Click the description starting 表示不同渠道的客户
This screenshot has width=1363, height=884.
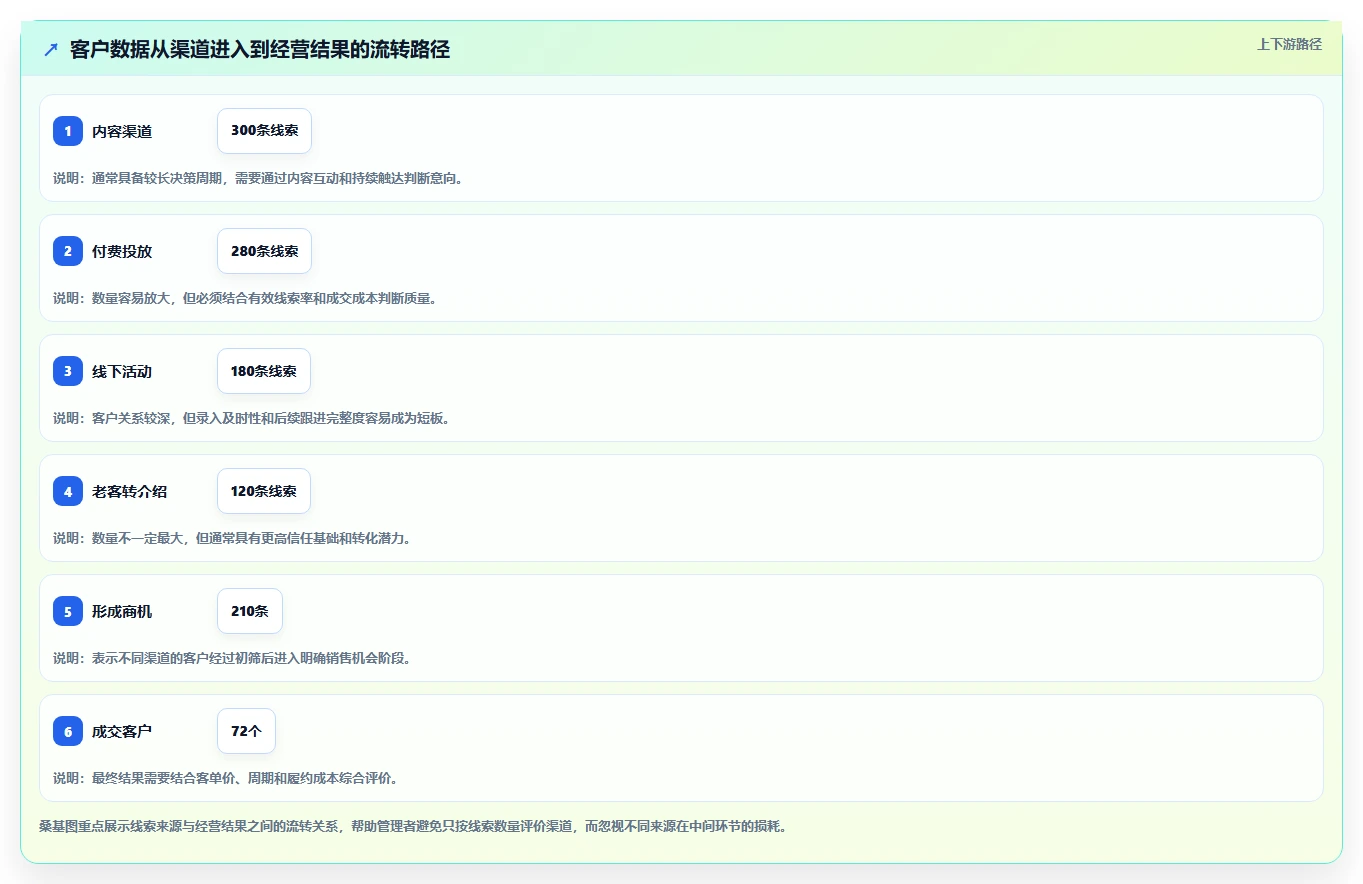click(232, 658)
